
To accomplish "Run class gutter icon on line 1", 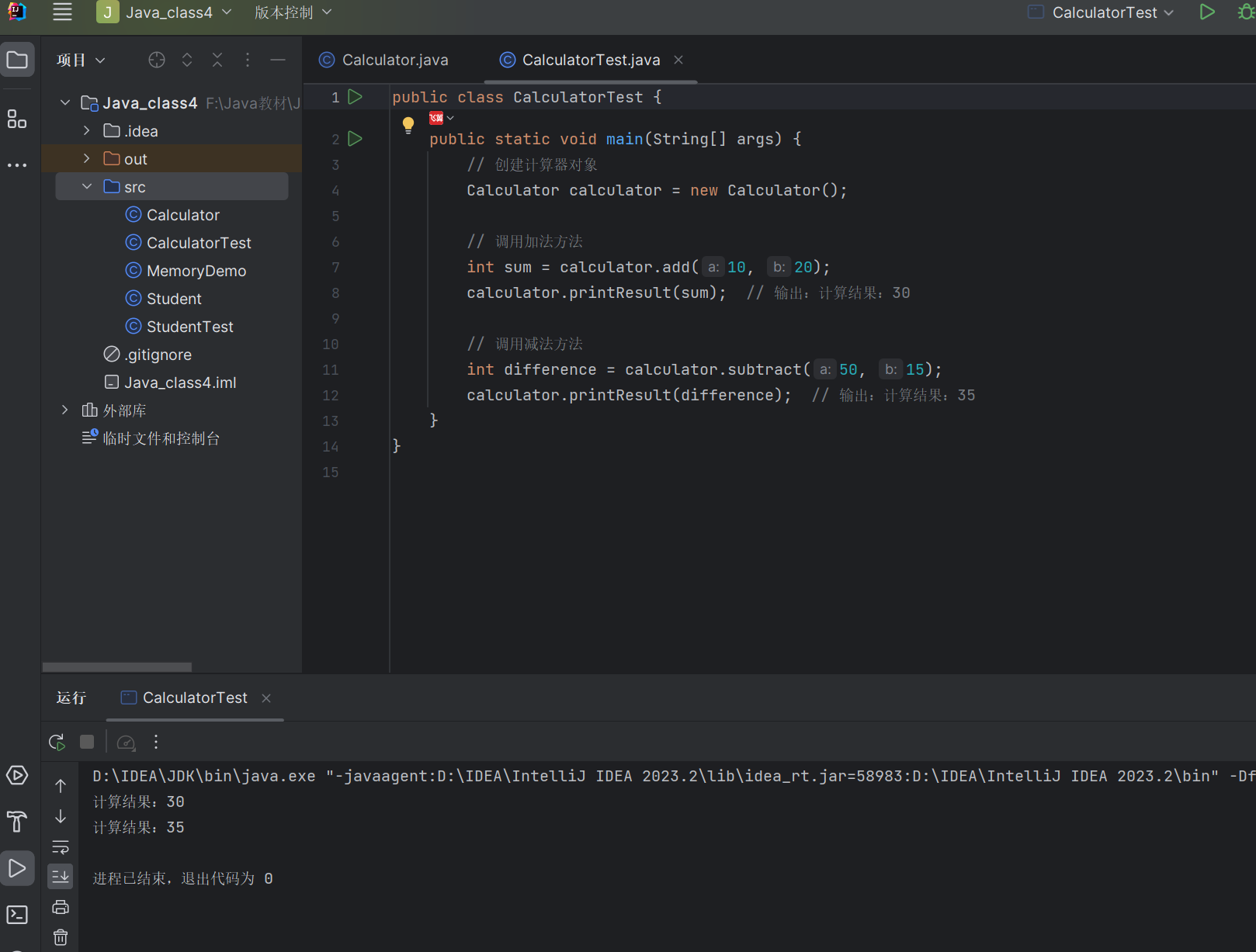I will coord(356,97).
